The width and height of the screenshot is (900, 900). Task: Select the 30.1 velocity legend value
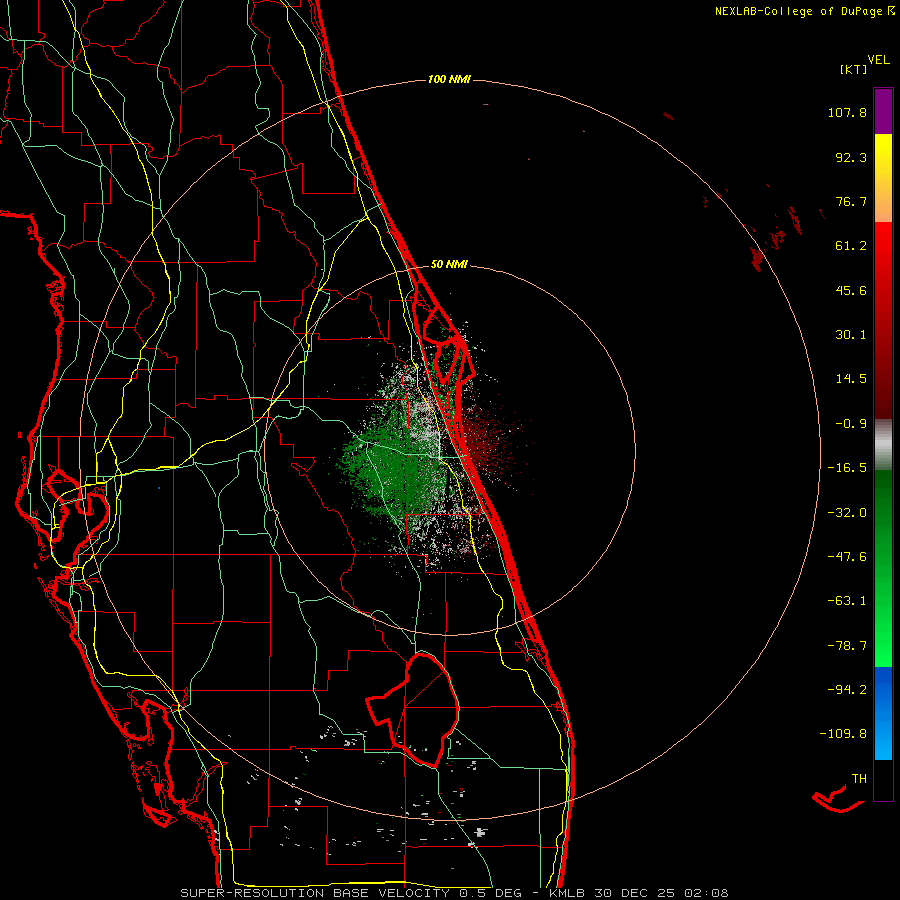tap(851, 335)
